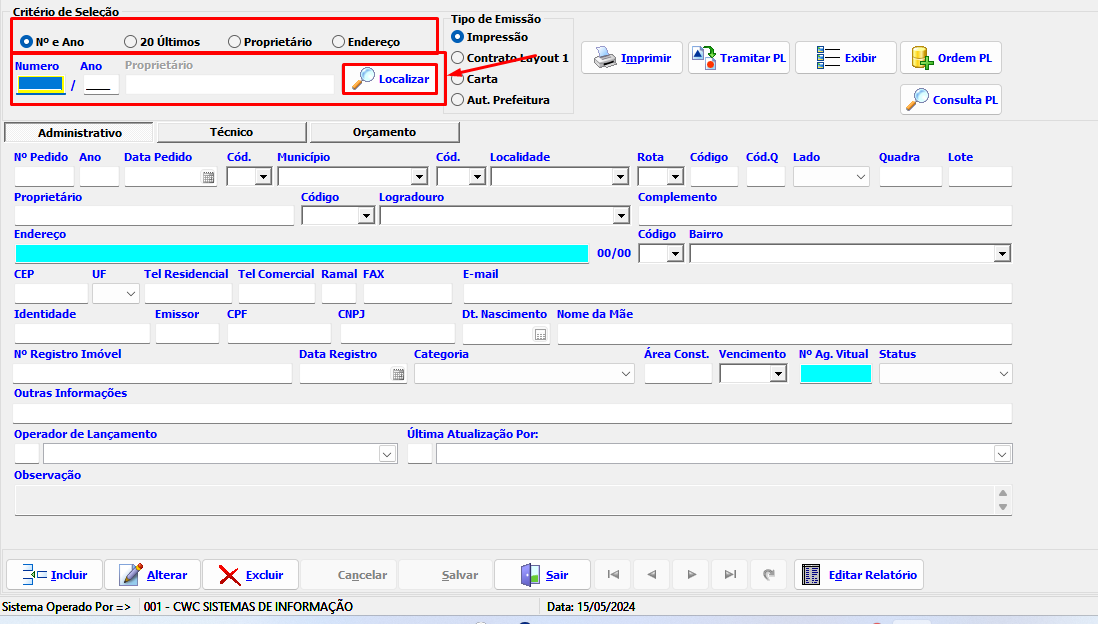
Task: Open the Categoria dropdown list
Action: tap(626, 374)
